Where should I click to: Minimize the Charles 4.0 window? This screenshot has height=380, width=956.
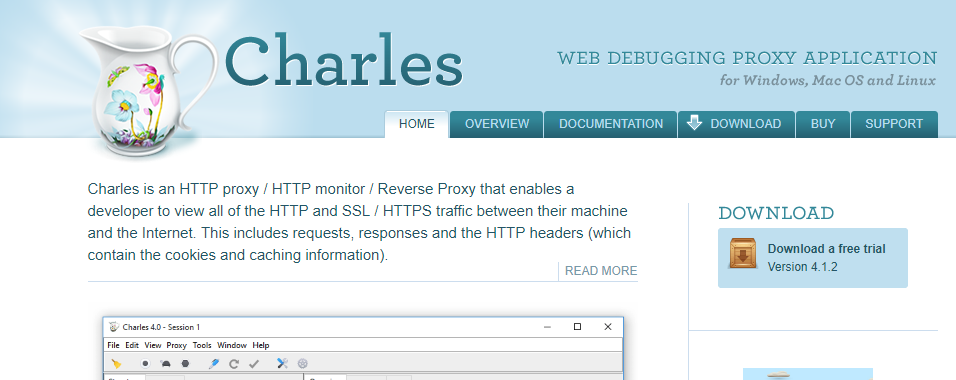(547, 327)
